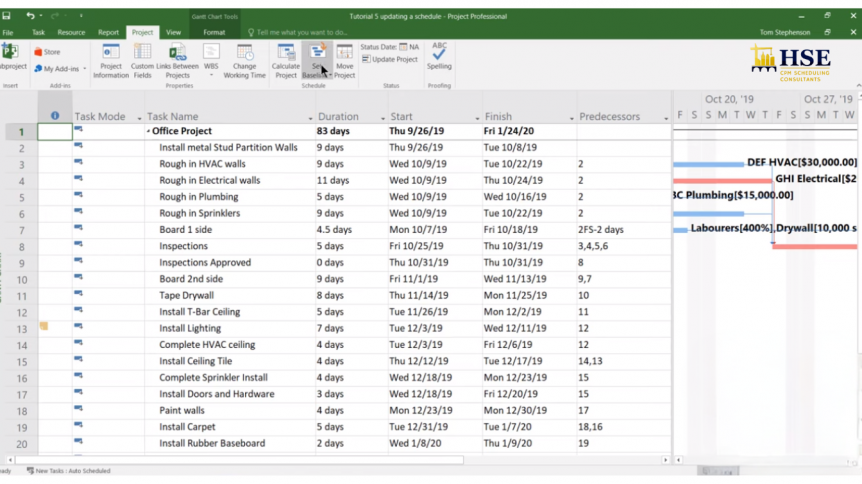Switch to the Task ribbon tab
Screen dimensions: 862x484
(x=38, y=32)
